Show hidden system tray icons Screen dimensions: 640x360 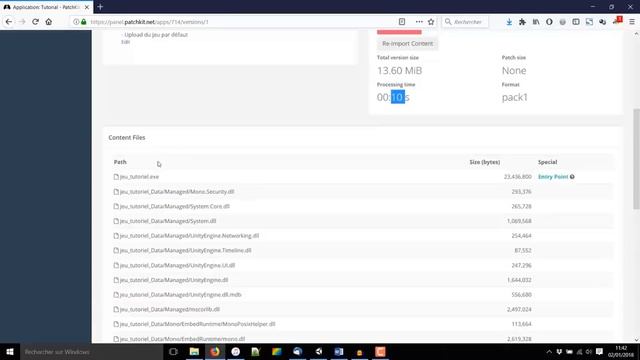(549, 352)
